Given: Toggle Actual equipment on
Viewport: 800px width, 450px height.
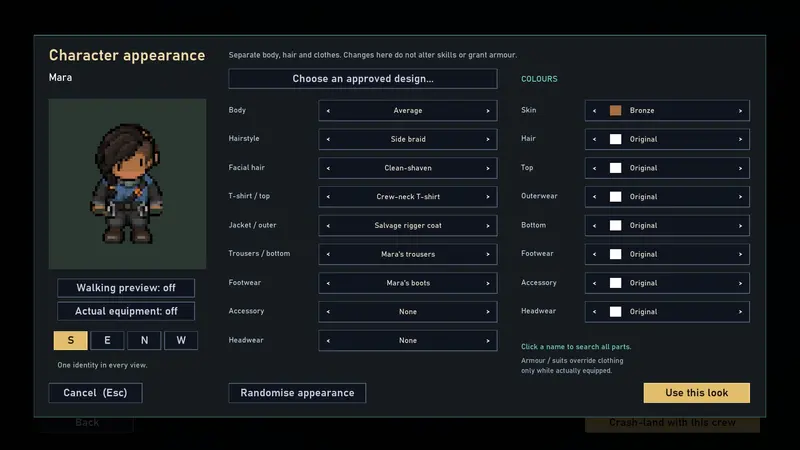Looking at the screenshot, I should [x=126, y=311].
